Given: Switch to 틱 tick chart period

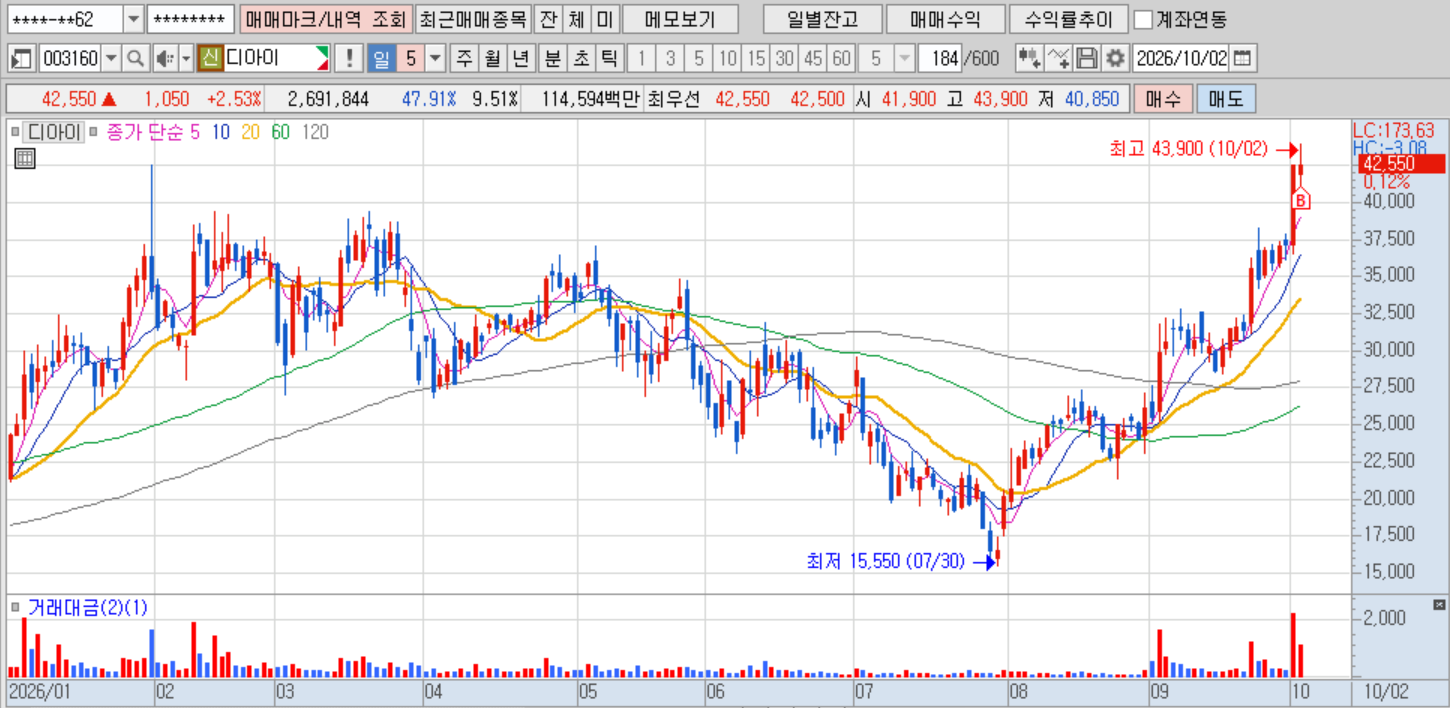Looking at the screenshot, I should tap(608, 58).
